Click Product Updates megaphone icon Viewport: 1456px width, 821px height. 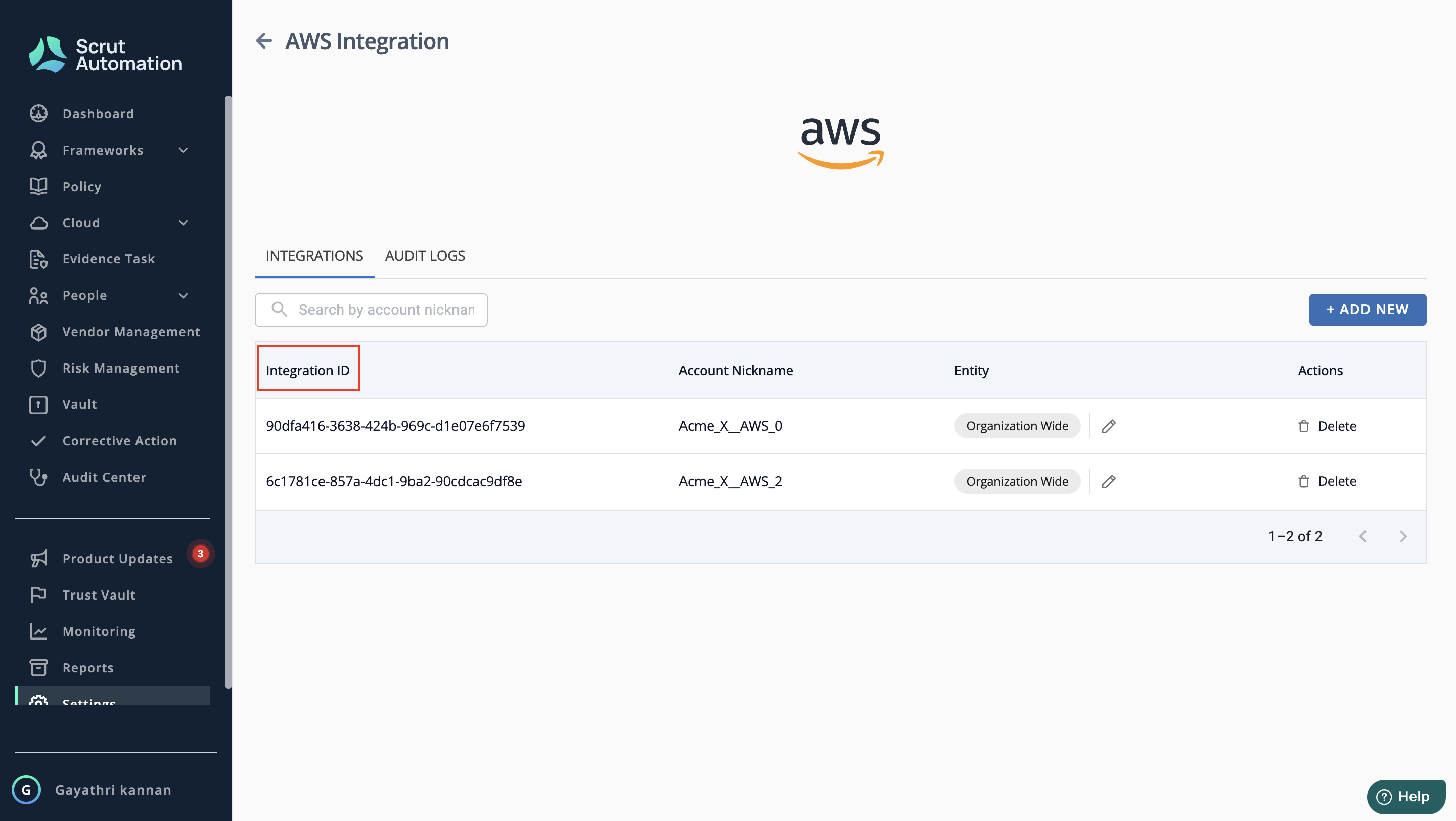(38, 558)
